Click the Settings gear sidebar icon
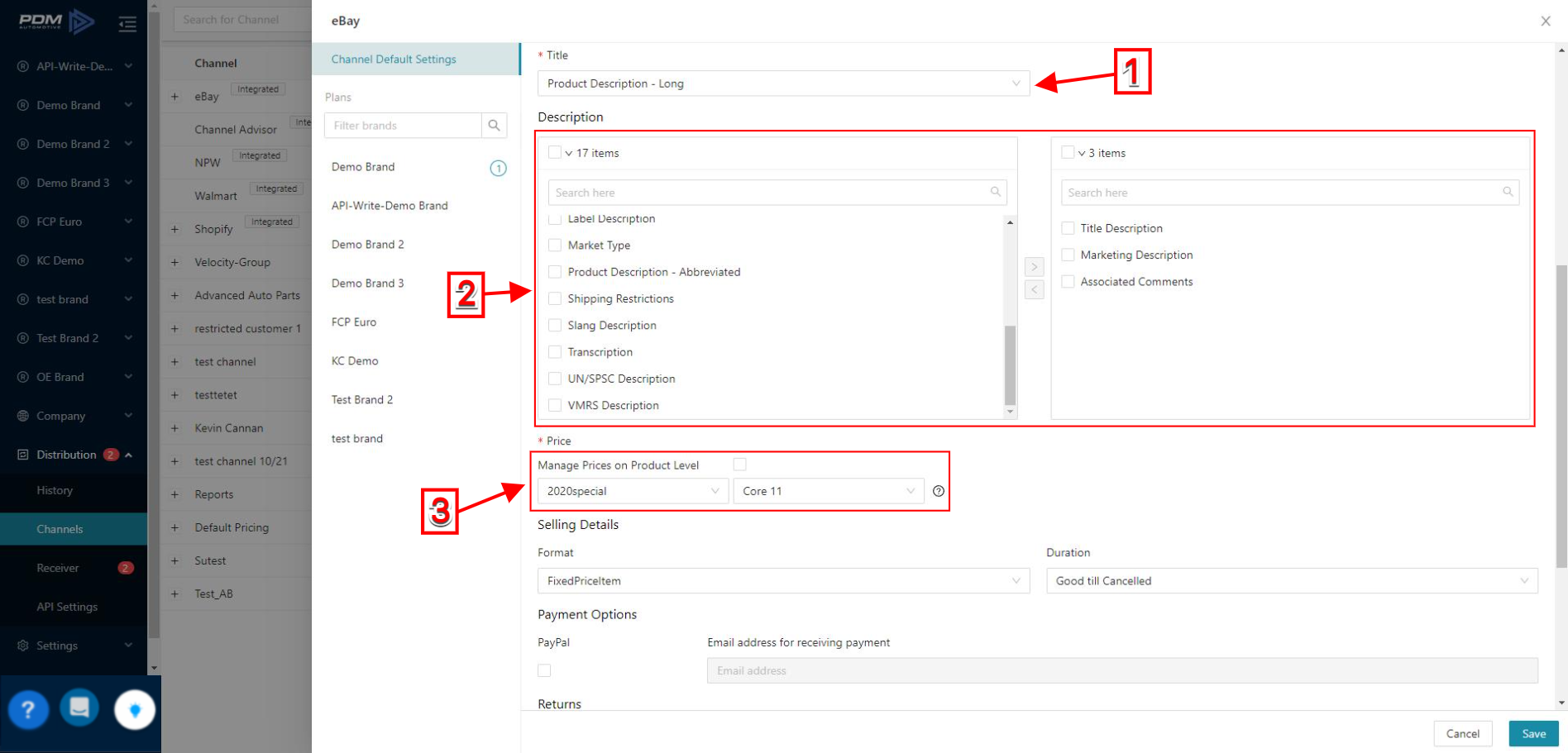 23,646
